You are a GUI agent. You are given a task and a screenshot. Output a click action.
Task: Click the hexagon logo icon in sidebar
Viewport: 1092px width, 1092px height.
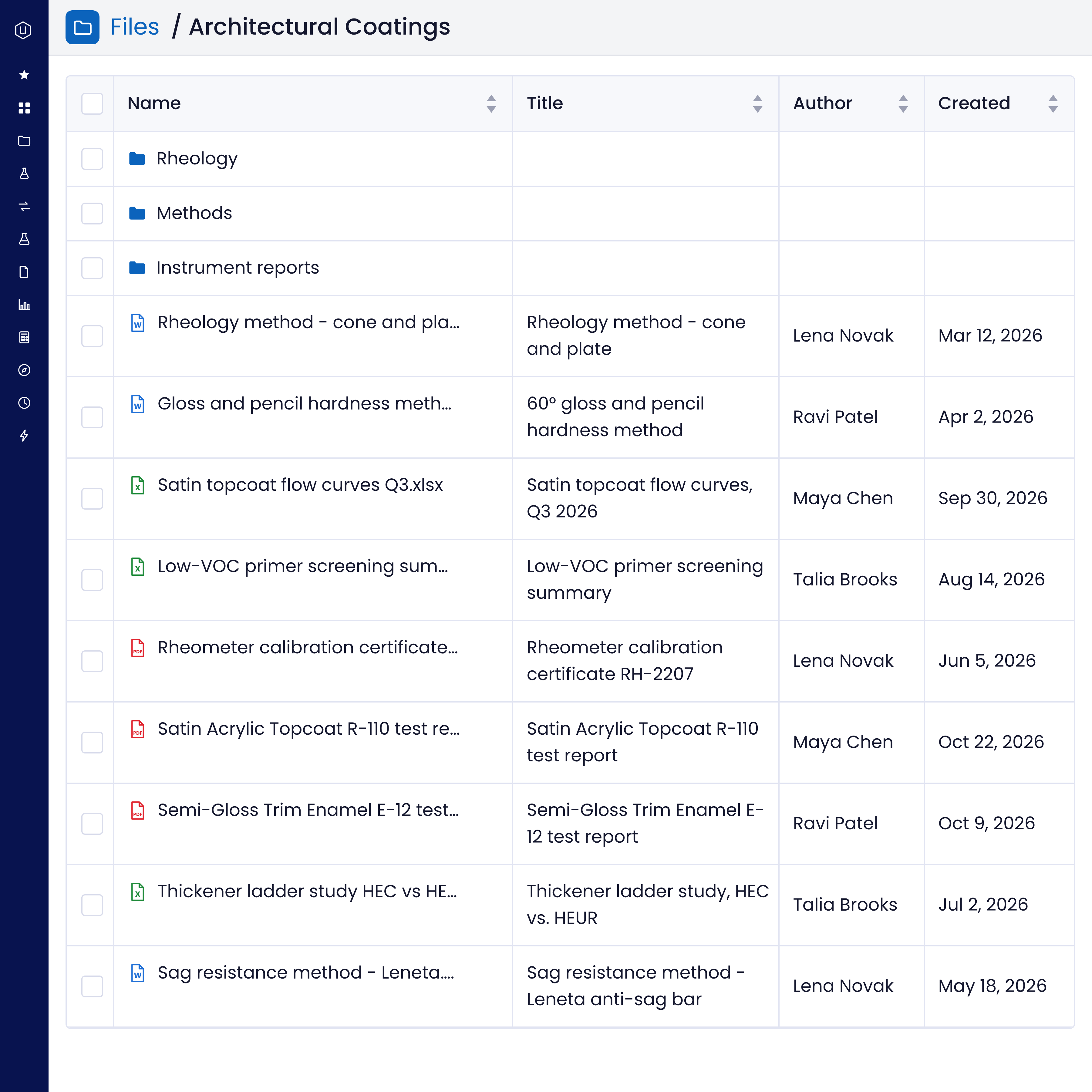23,30
